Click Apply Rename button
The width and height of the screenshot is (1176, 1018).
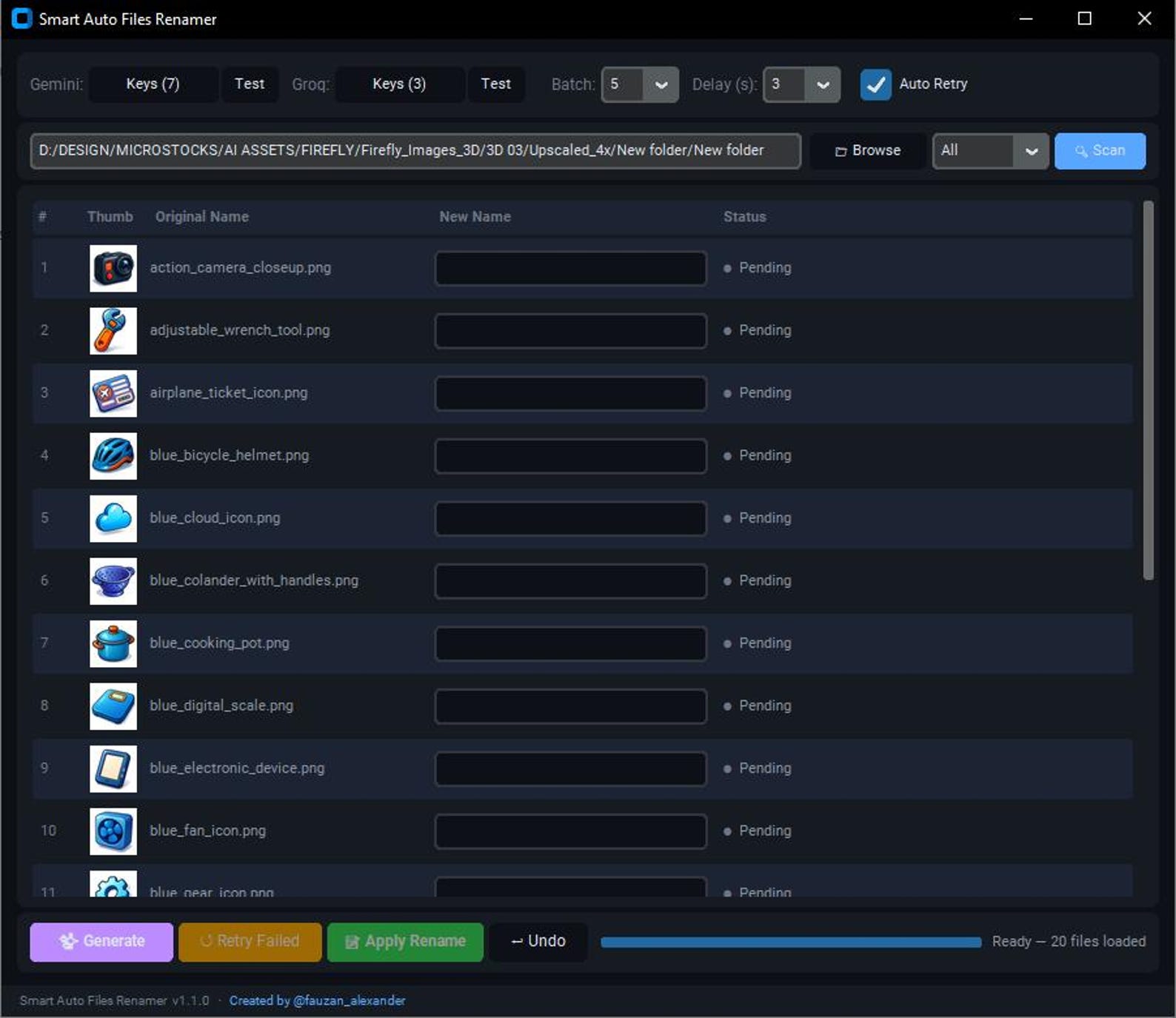[405, 942]
